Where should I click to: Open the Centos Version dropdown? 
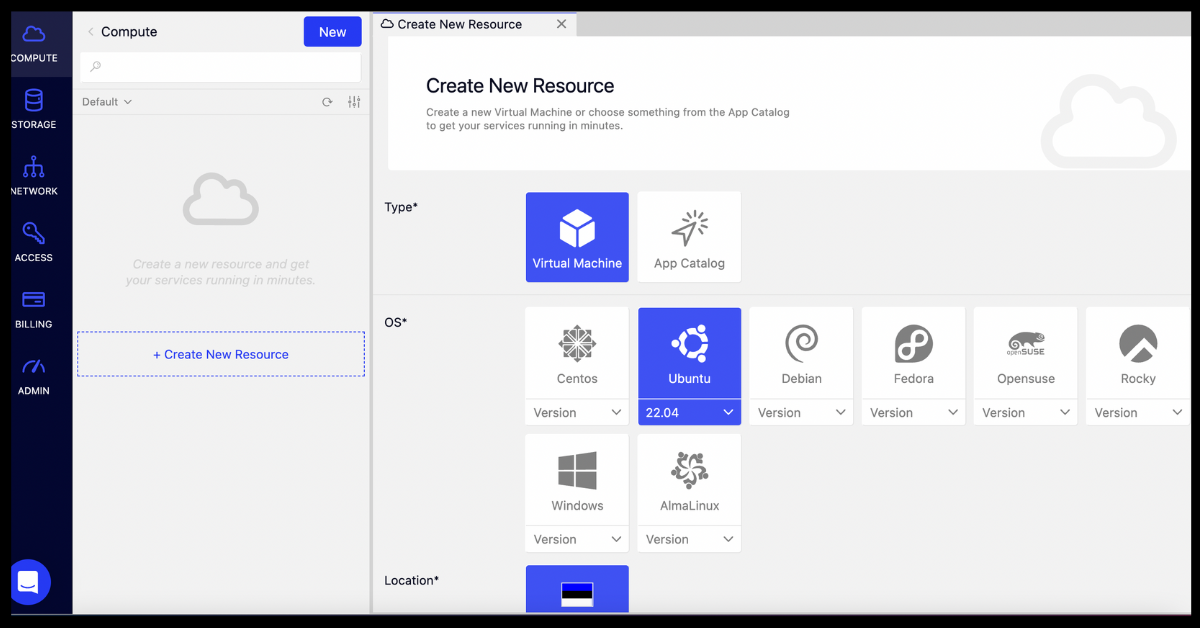577,412
